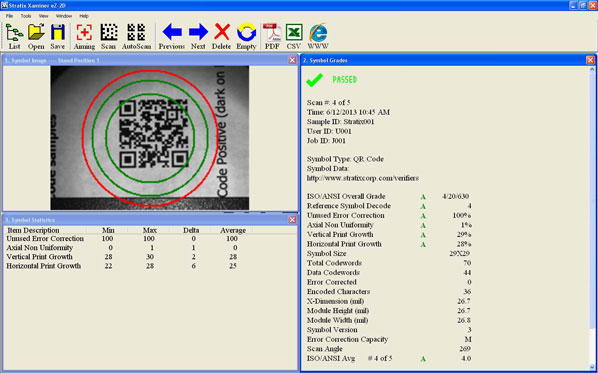Open the Tools menu
This screenshot has height=373, width=598.
tap(26, 16)
